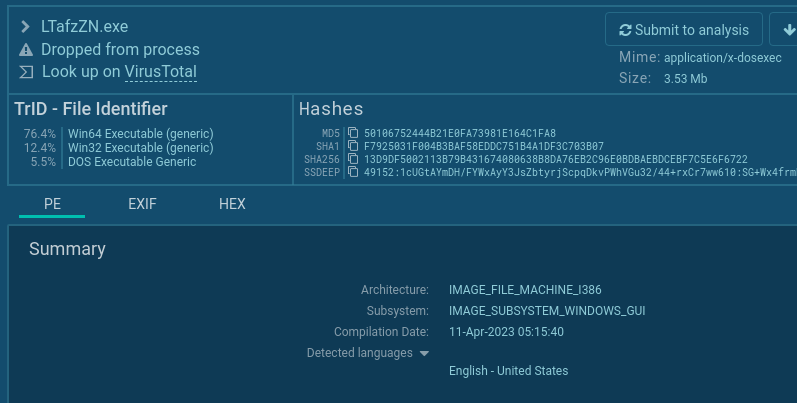The image size is (797, 403).
Task: Select the SHA256 hash string starting 13D9DF
Action: (x=556, y=160)
